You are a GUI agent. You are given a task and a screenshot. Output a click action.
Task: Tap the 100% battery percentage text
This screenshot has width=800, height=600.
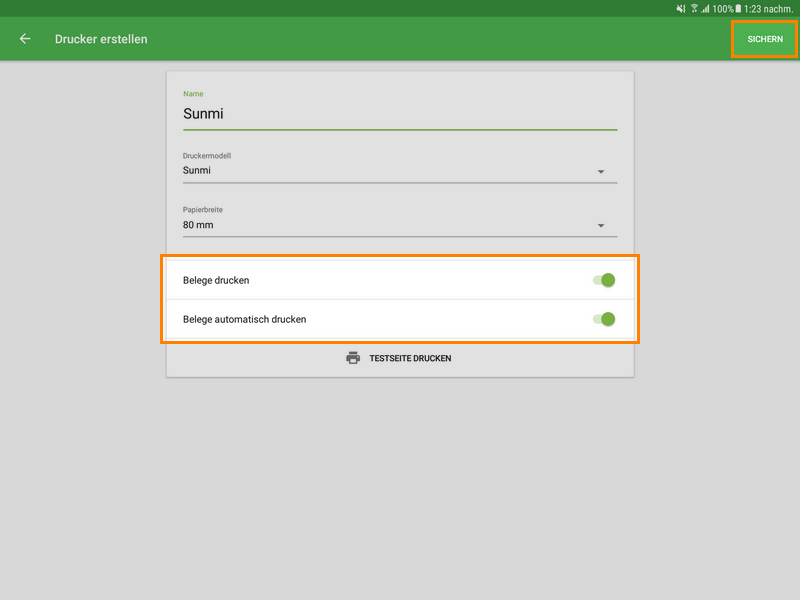[x=722, y=9]
